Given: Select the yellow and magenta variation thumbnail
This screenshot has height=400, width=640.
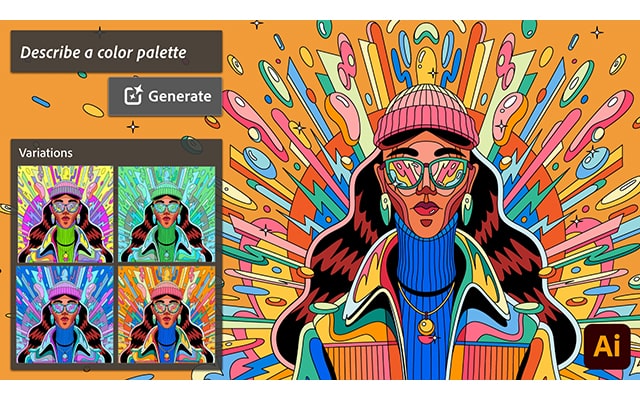Looking at the screenshot, I should [x=65, y=214].
